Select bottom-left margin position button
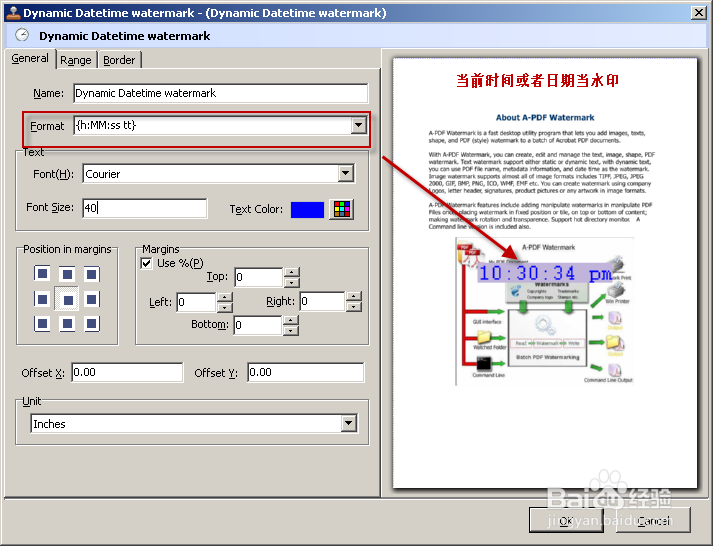The height and width of the screenshot is (546, 713). [x=42, y=324]
